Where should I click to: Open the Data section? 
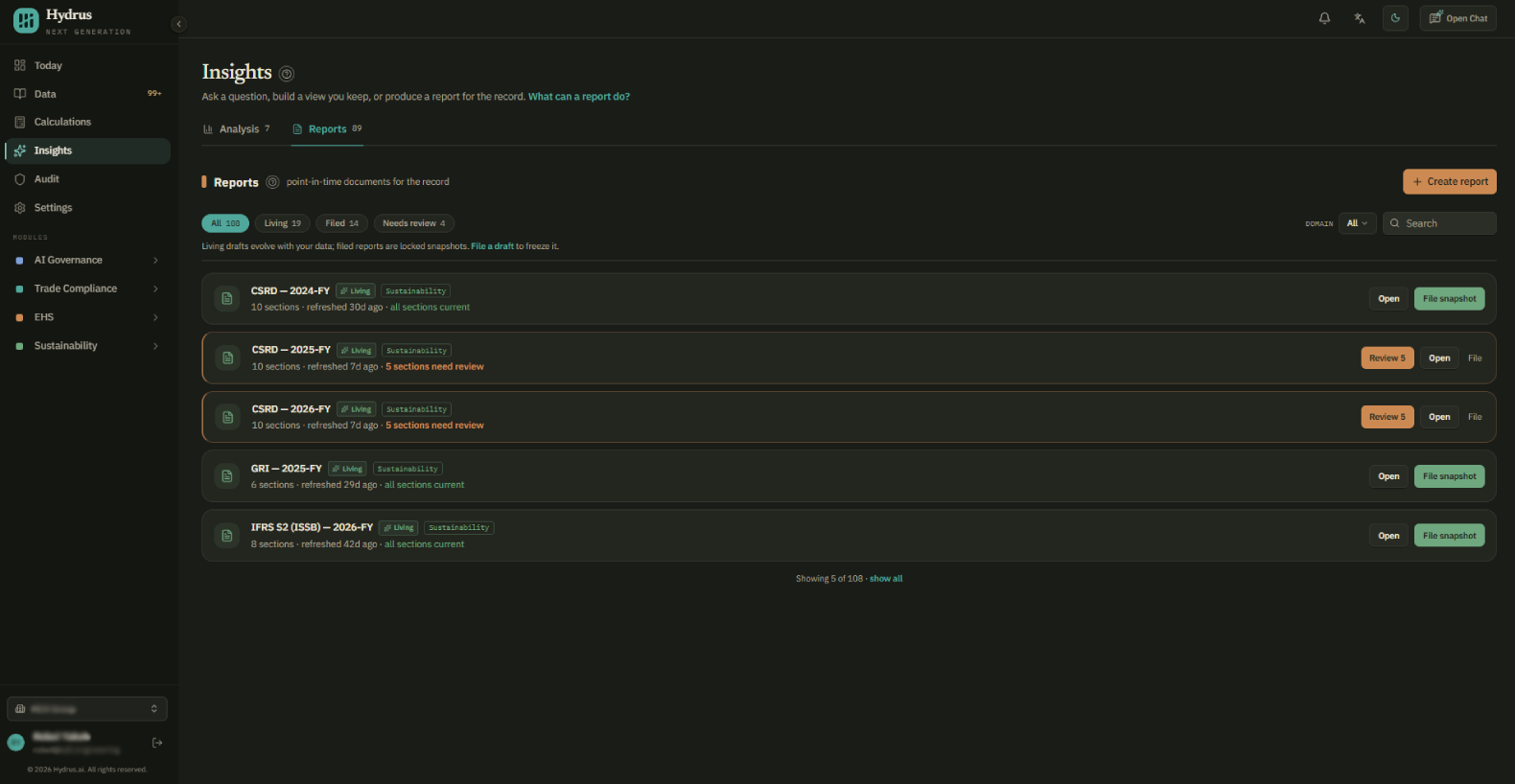87,94
